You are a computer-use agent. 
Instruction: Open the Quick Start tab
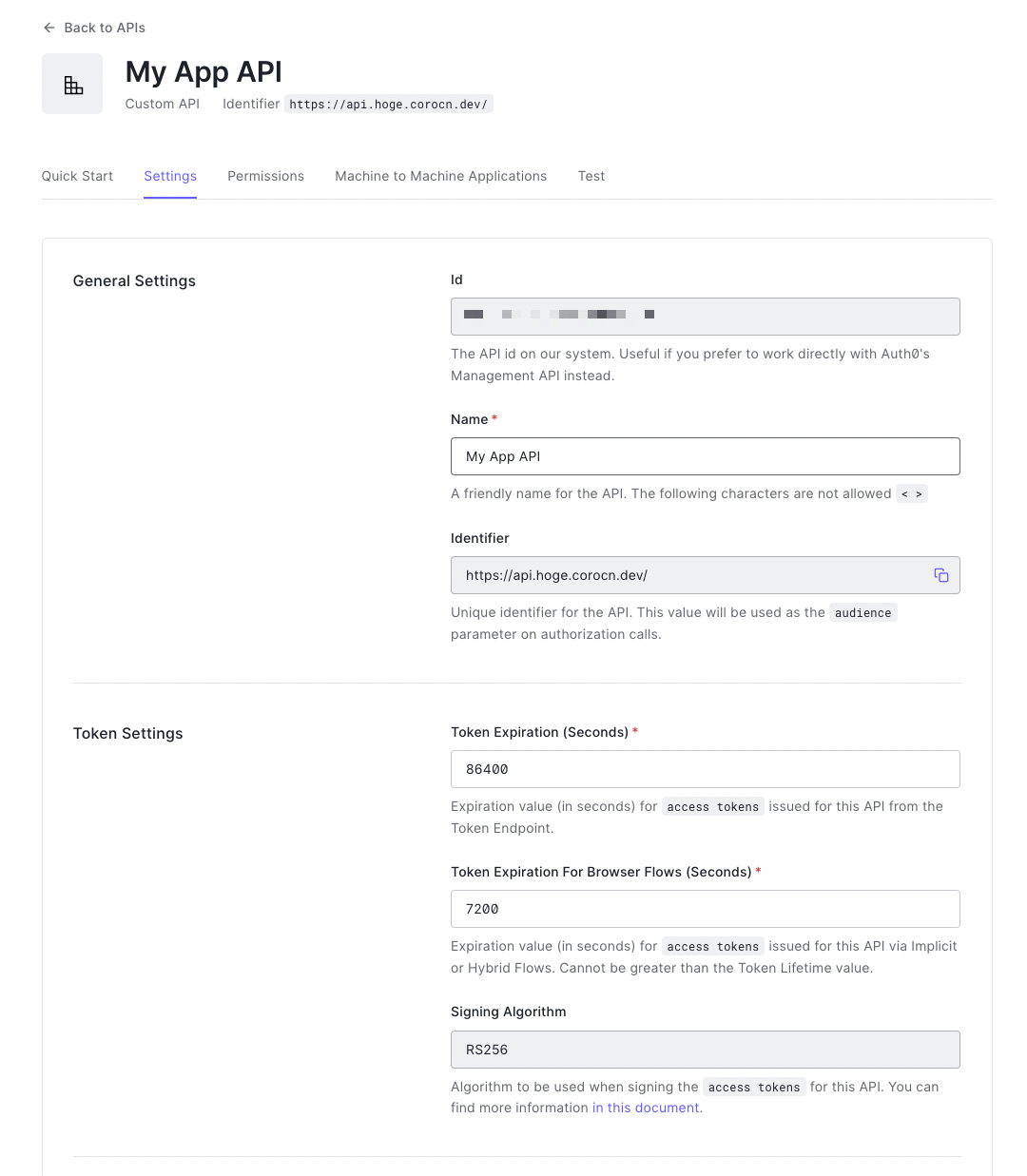[x=77, y=176]
